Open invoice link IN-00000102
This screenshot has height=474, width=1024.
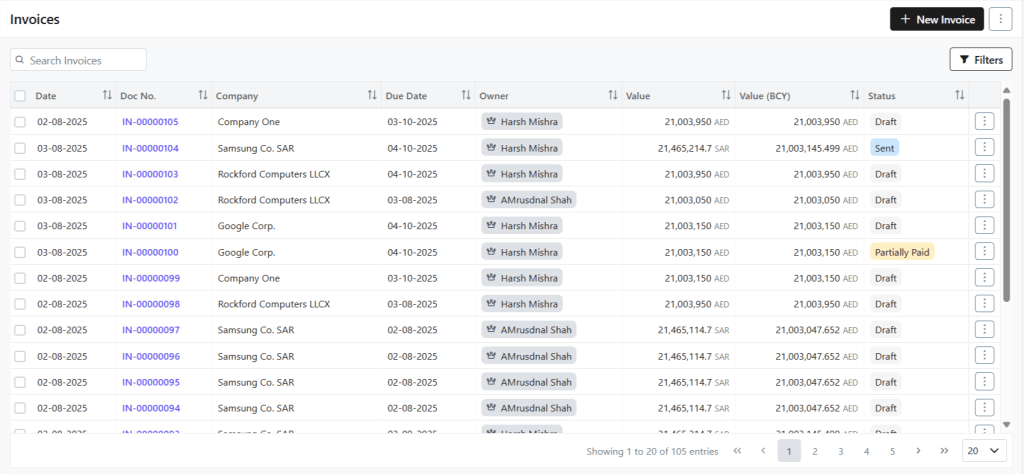[150, 200]
